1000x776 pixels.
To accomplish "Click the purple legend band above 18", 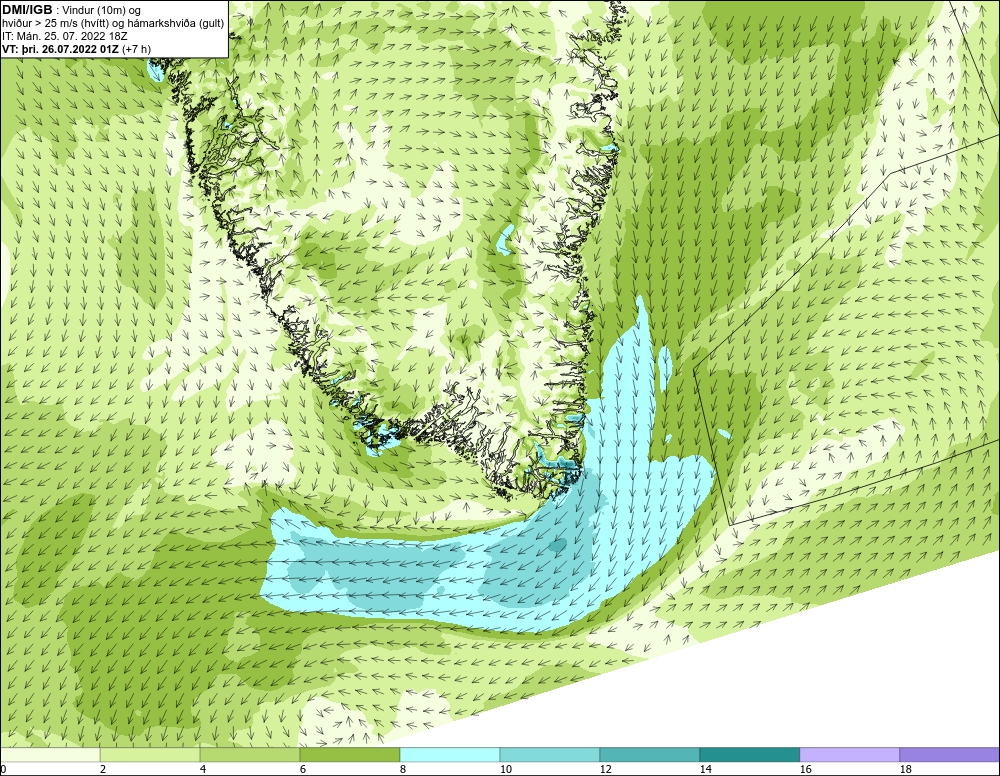I will (x=950, y=755).
